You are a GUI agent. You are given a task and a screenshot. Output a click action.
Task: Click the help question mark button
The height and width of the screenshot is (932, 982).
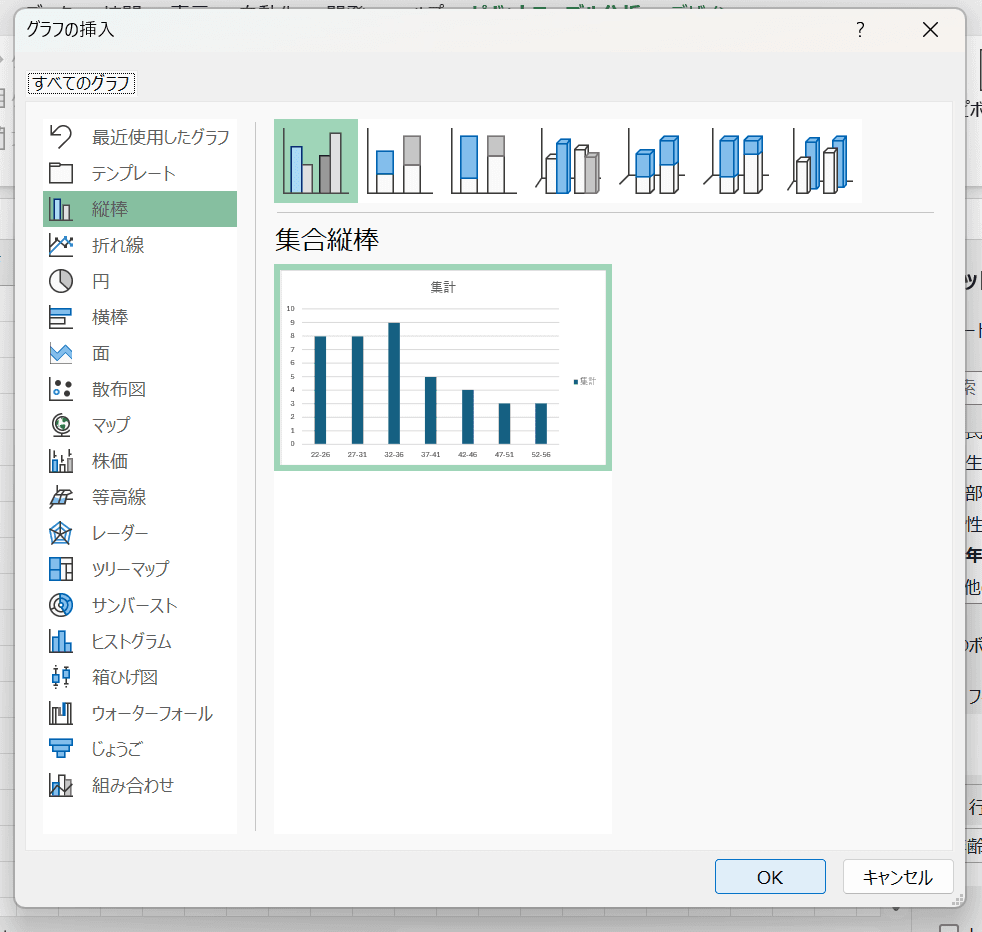(x=859, y=30)
